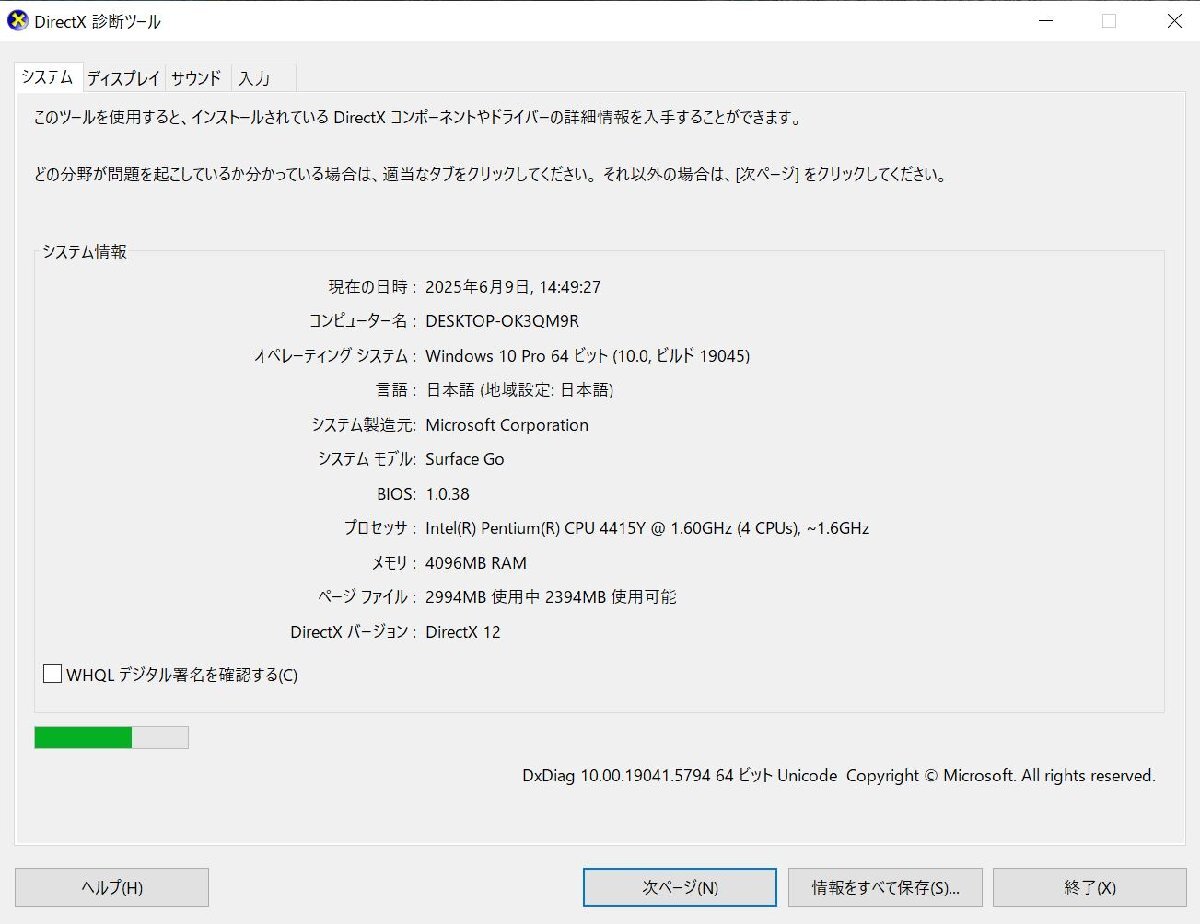Image resolution: width=1200 pixels, height=924 pixels.
Task: Click the 言語 label
Action: [x=396, y=390]
